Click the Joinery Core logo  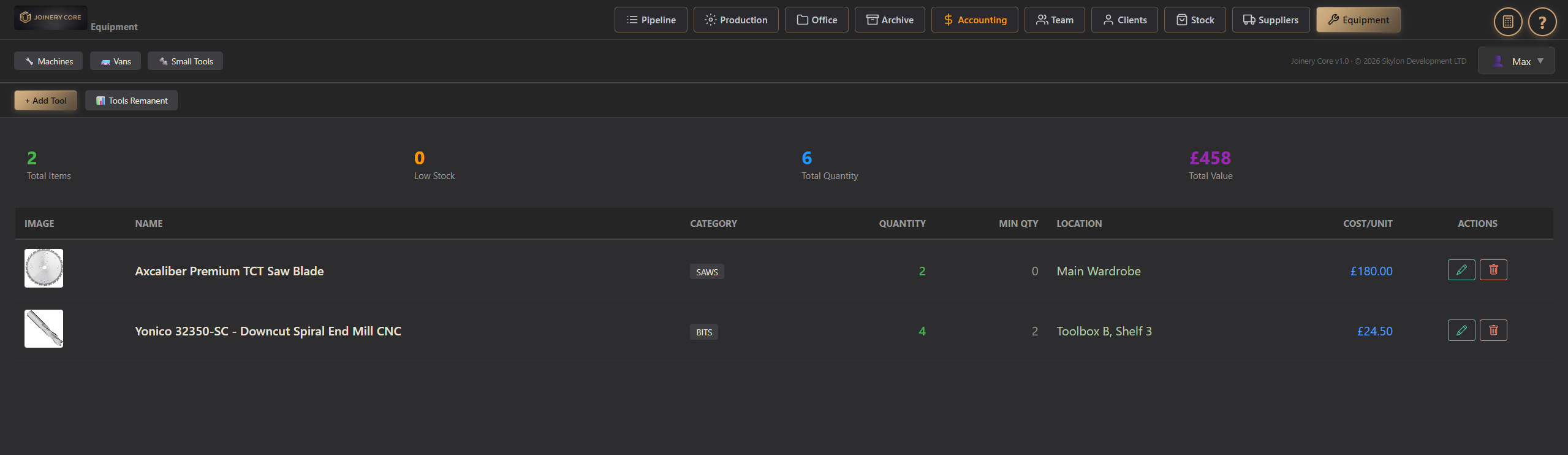click(51, 18)
